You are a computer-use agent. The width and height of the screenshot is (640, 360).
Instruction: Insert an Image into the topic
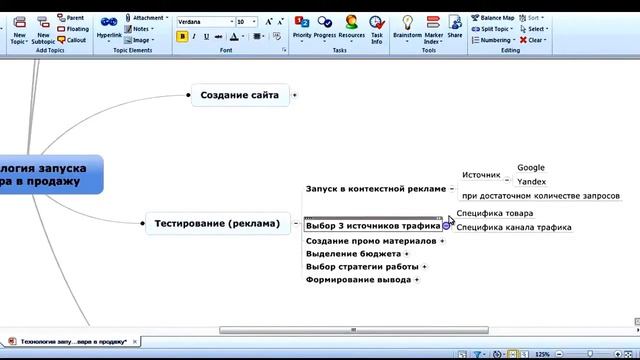click(138, 40)
